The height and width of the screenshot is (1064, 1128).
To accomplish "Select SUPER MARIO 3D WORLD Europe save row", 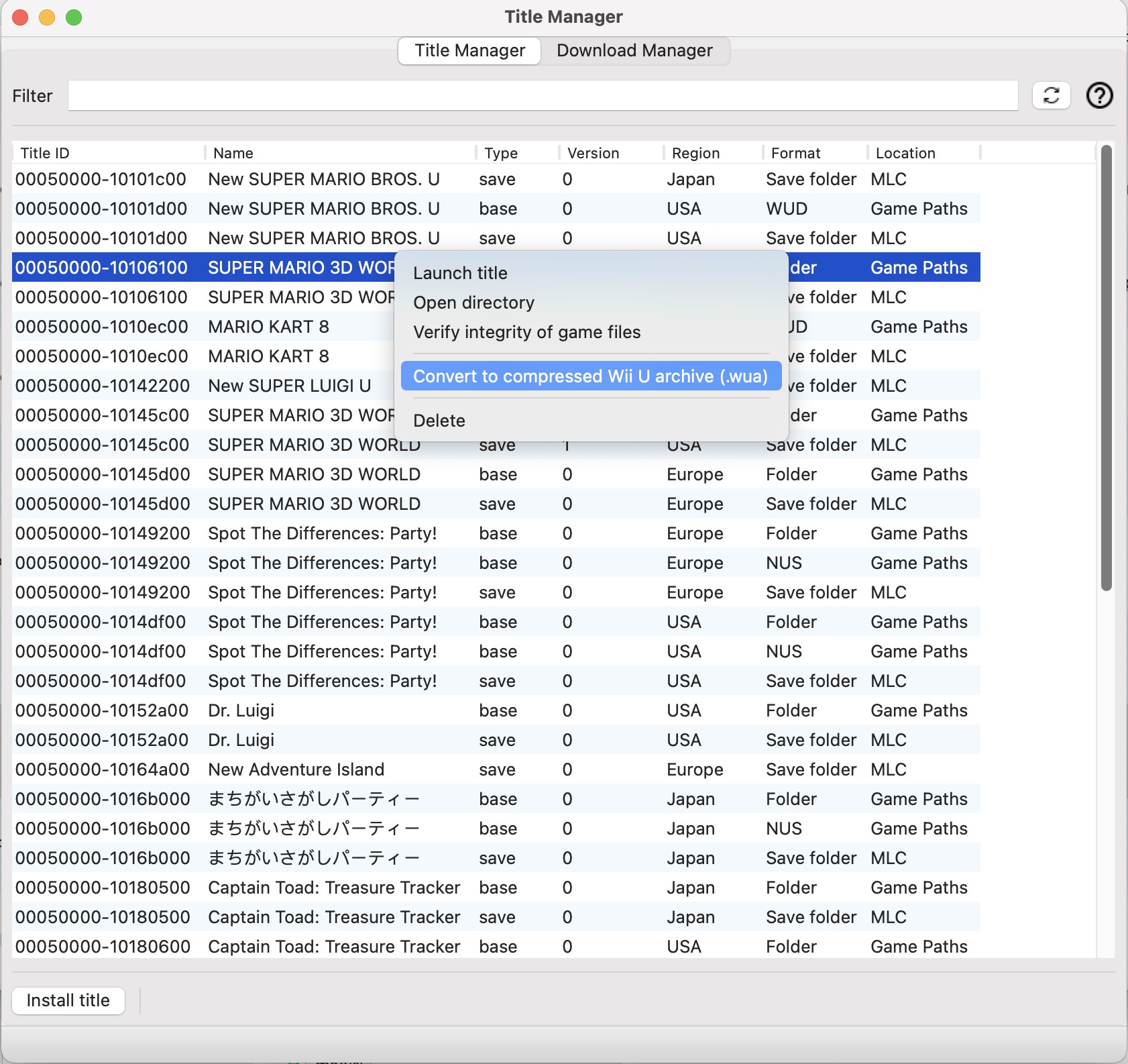I will point(496,504).
